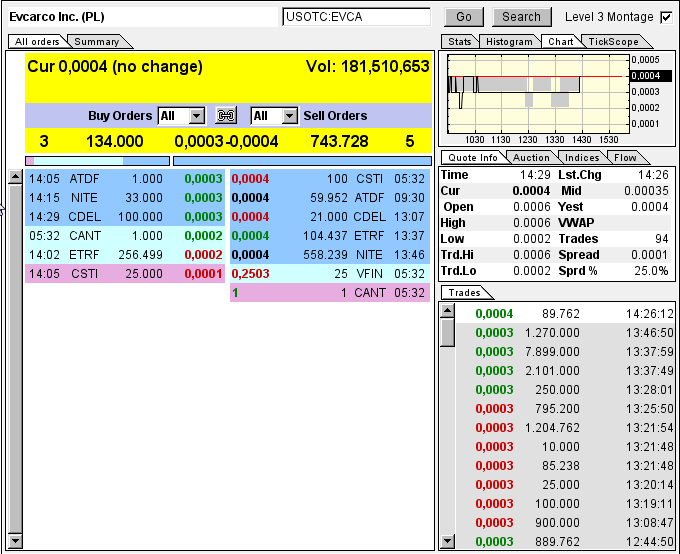This screenshot has width=680, height=554.
Task: Select the NITE buy order of 33.000
Action: coord(125,198)
